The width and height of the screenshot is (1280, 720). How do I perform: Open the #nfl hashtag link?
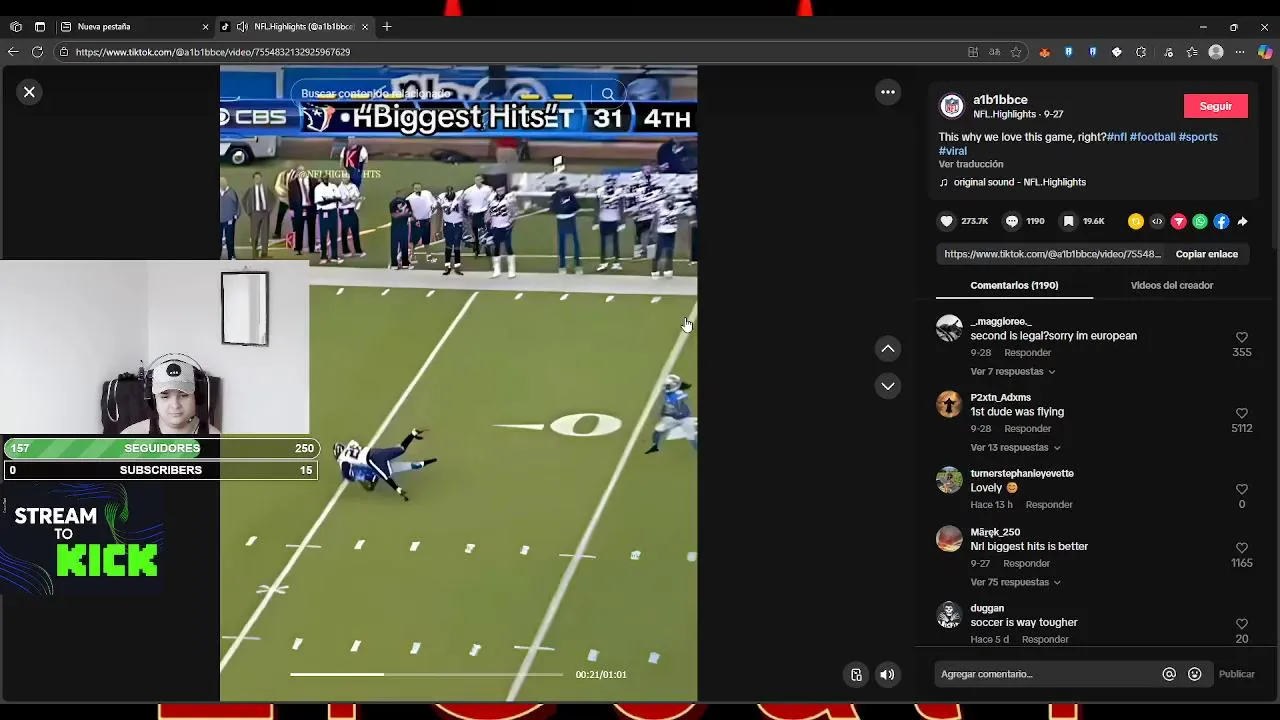coord(1117,137)
